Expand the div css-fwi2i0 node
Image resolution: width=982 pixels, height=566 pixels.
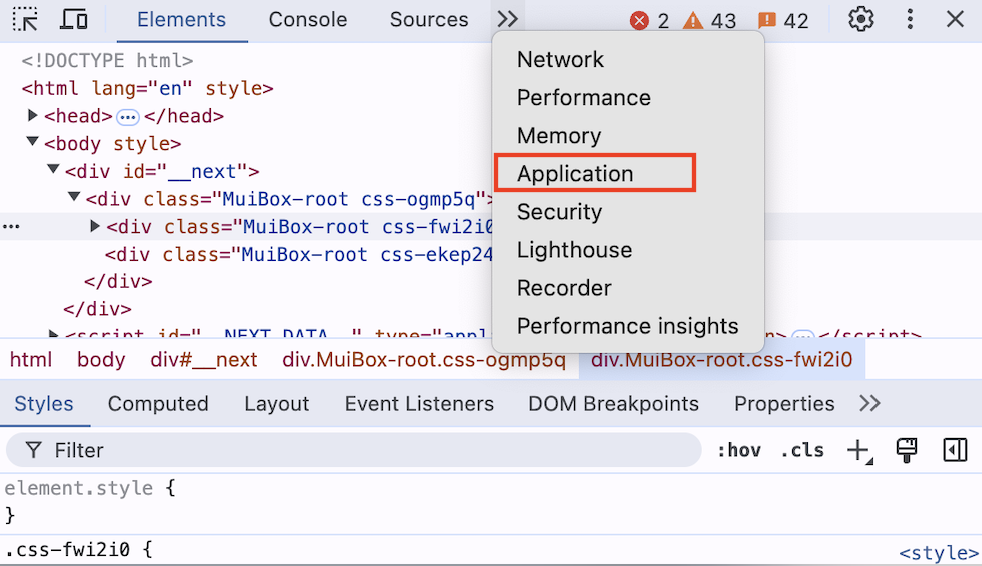95,226
